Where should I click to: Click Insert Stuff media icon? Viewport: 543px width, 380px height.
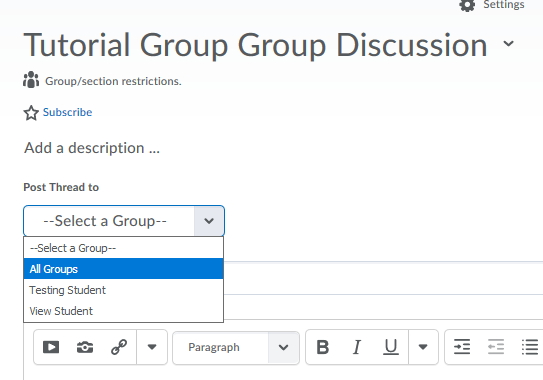click(51, 347)
